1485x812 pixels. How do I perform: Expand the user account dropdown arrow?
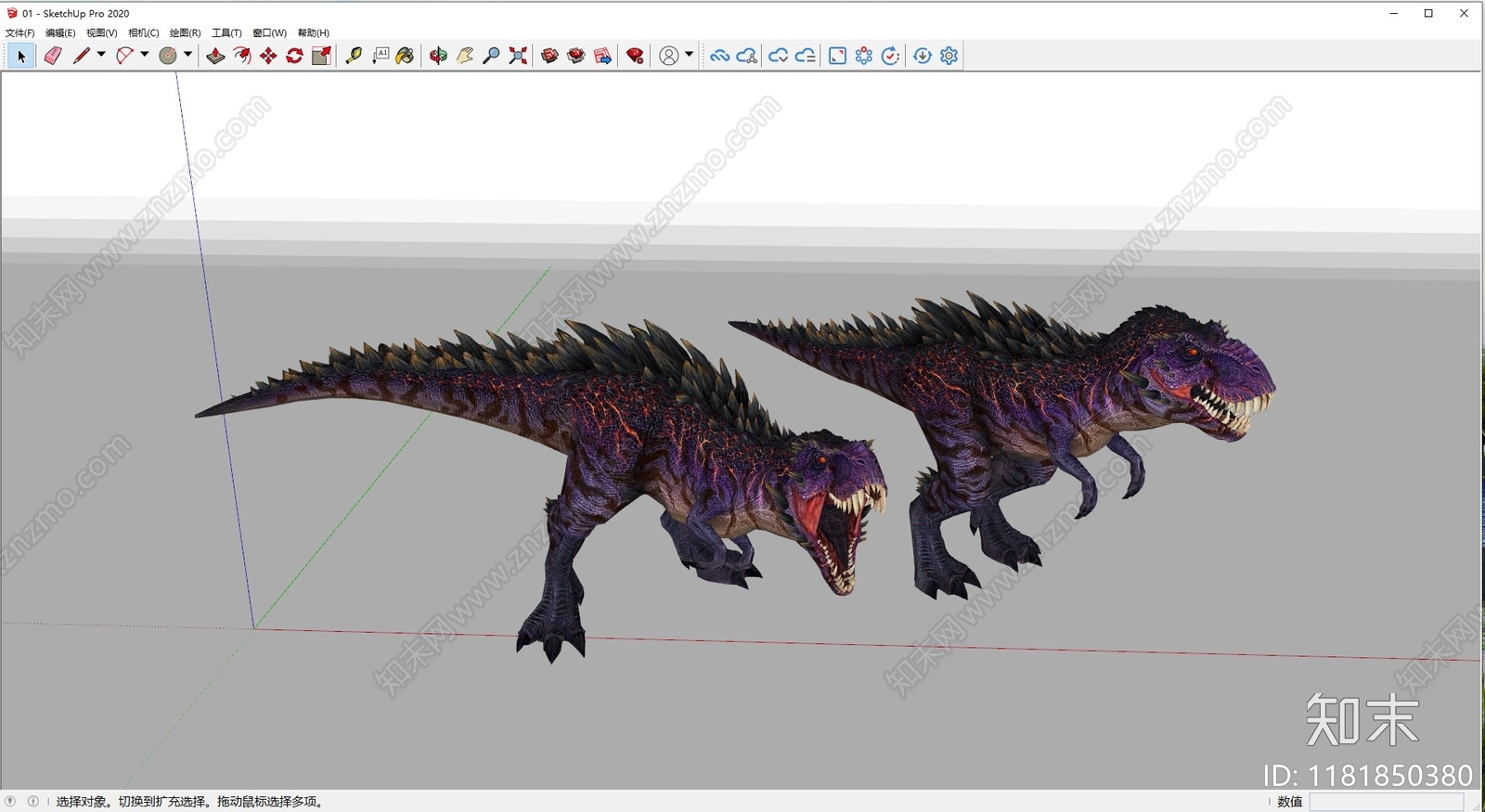coord(689,55)
